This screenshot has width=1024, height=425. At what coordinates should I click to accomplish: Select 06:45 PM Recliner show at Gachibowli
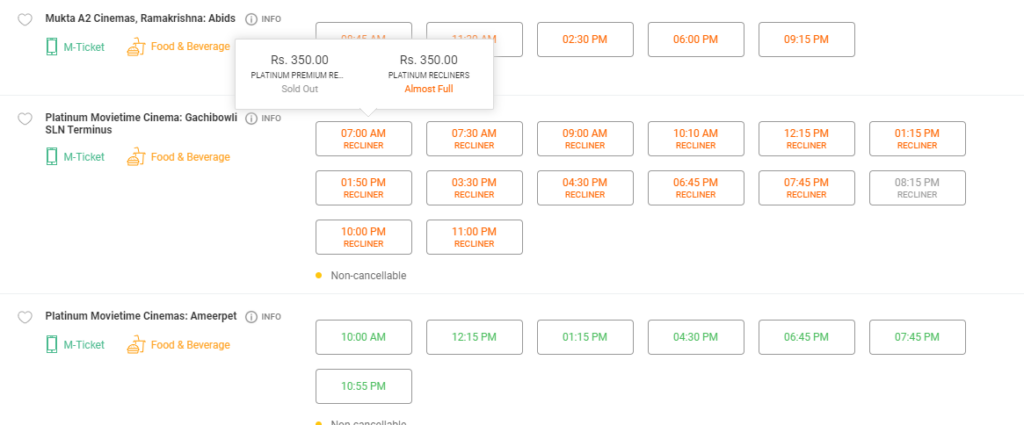(696, 188)
